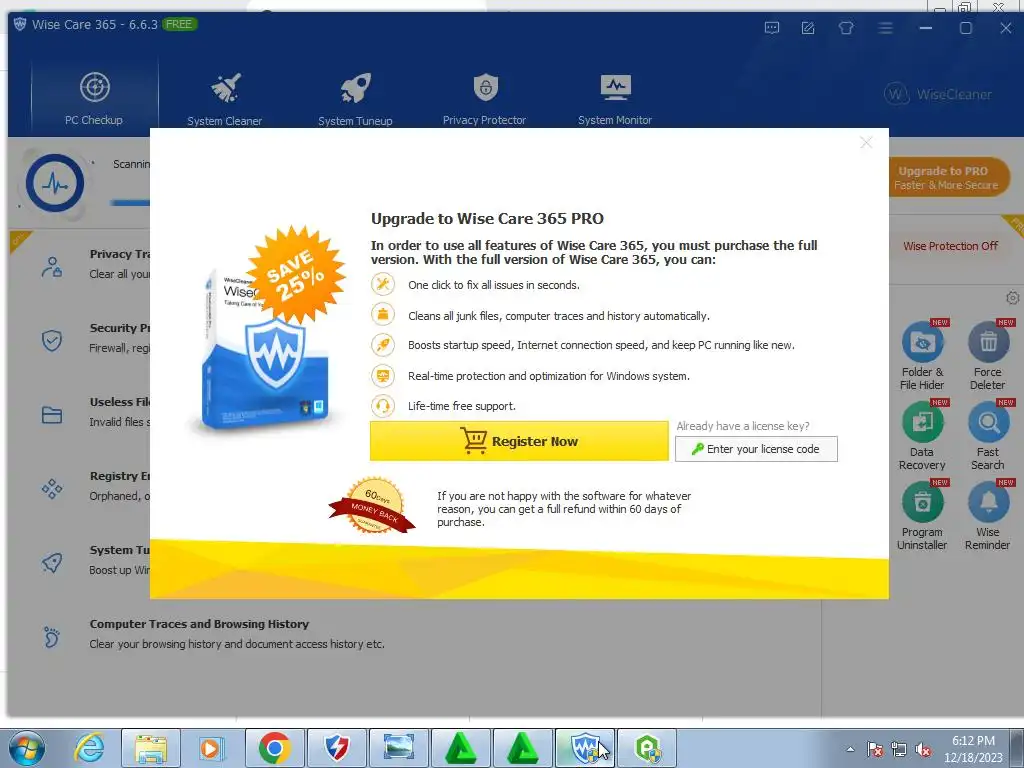Click the wrench one-click fix icon
Image resolution: width=1024 pixels, height=768 pixels.
pos(383,285)
